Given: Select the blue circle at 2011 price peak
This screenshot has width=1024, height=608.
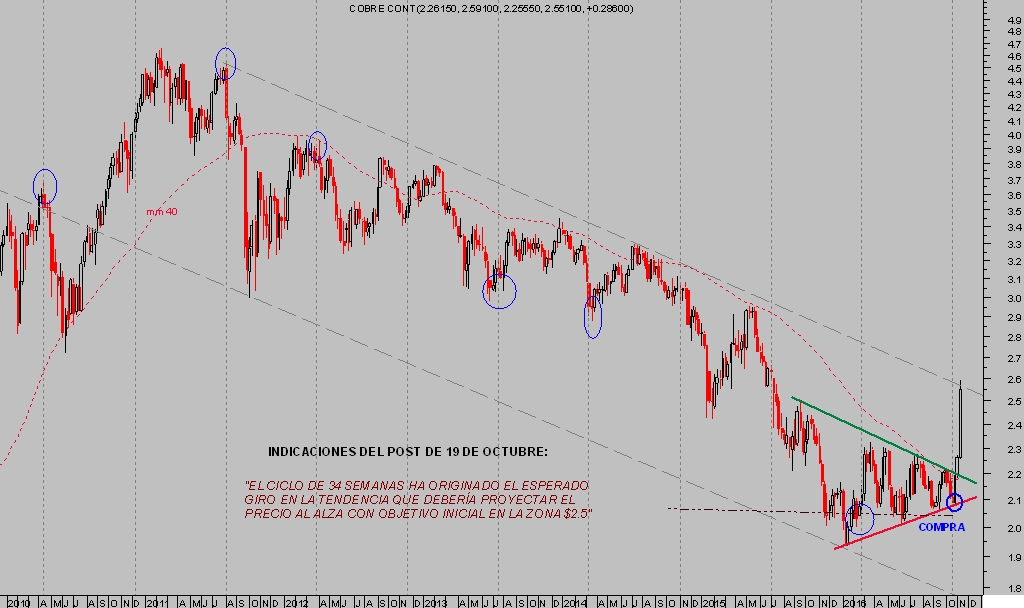Looking at the screenshot, I should 225,62.
